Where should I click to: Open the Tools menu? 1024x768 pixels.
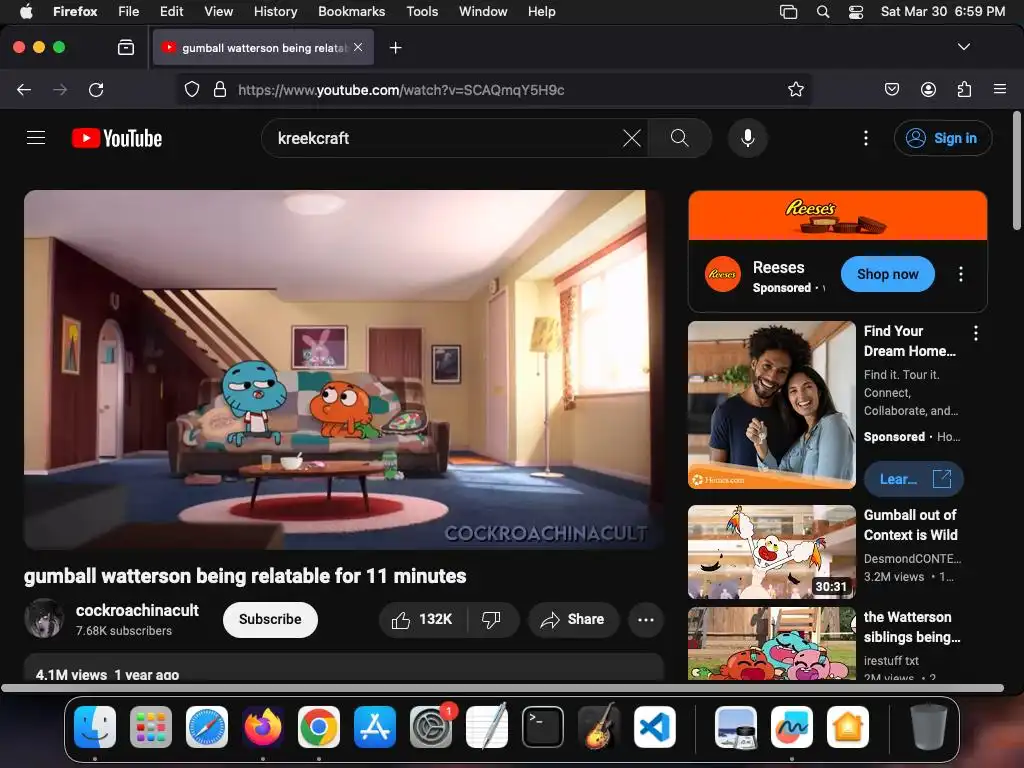tap(422, 11)
